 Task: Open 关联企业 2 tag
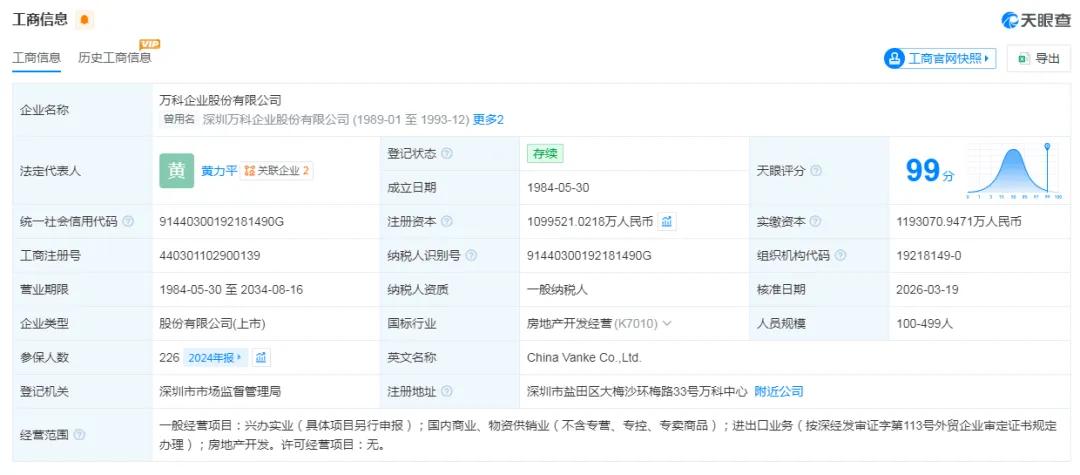[276, 171]
